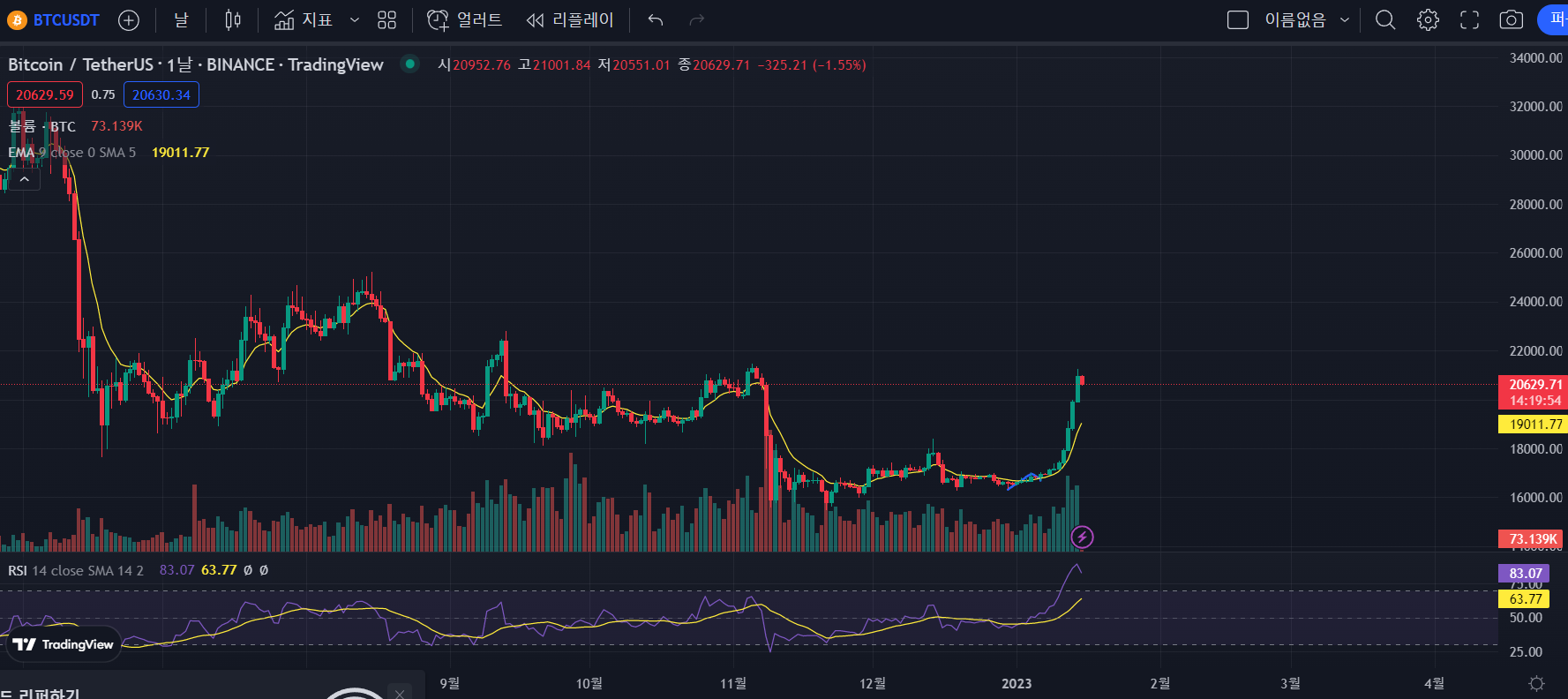
Task: Click the EMA legend value 19011.77
Action: [181, 153]
